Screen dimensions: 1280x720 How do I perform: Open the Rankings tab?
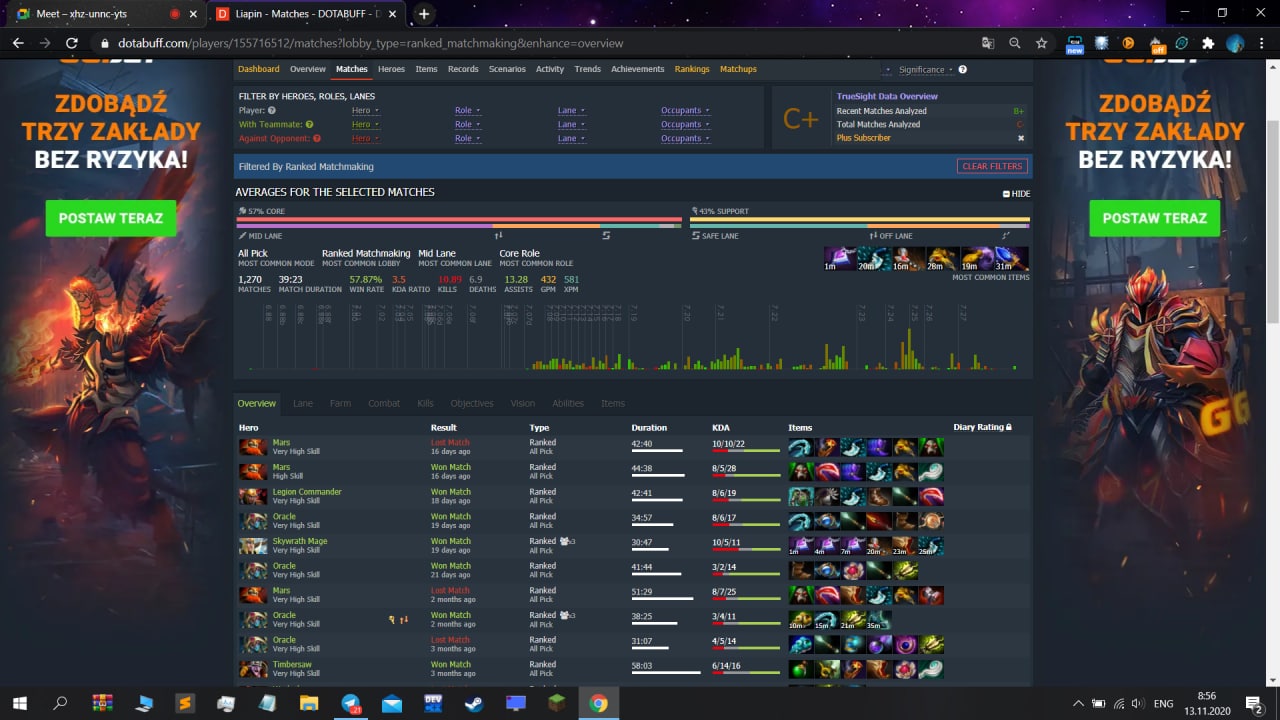pos(692,69)
